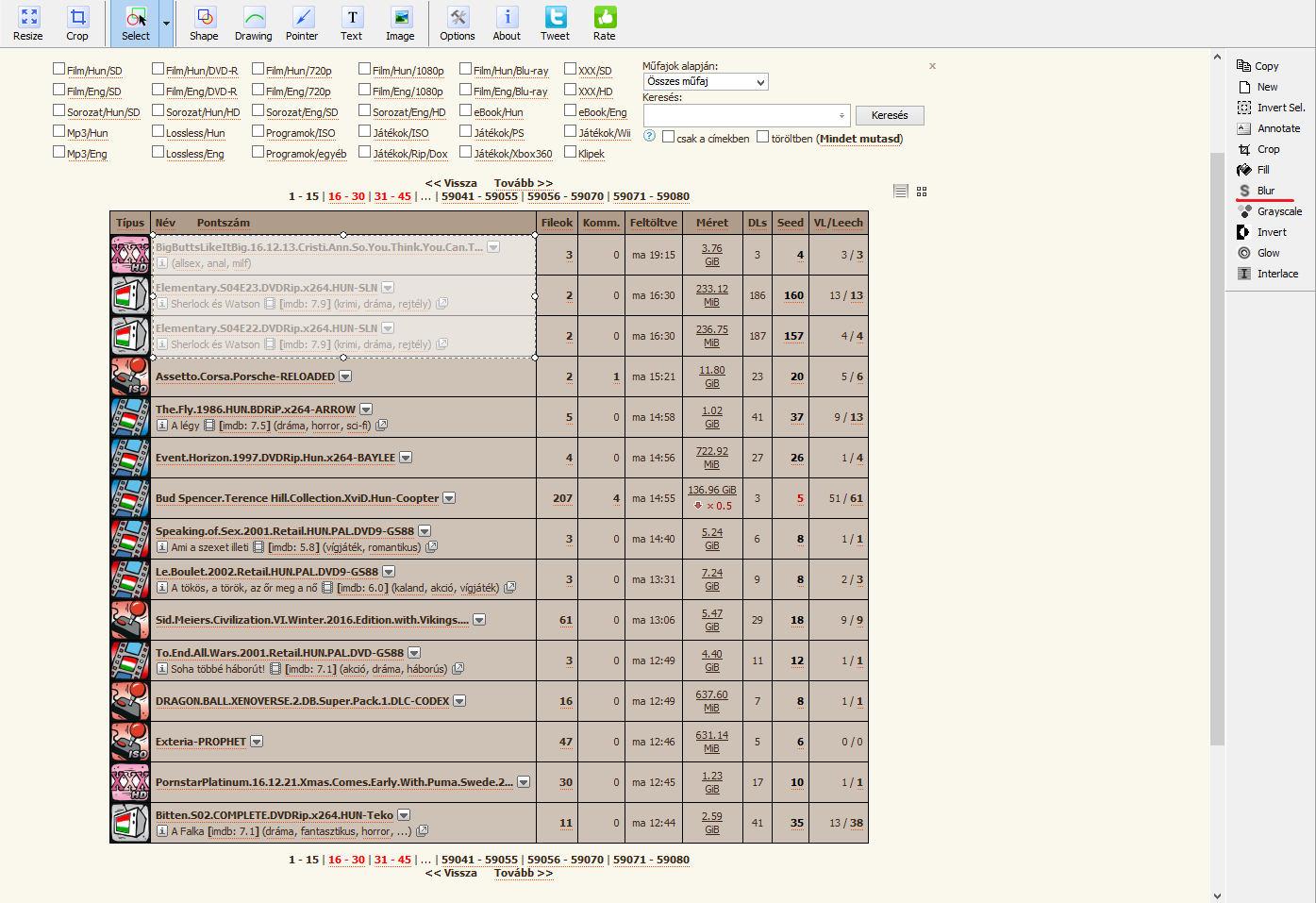This screenshot has height=903, width=1316.
Task: Click help question mark icon near search
Action: [x=649, y=136]
